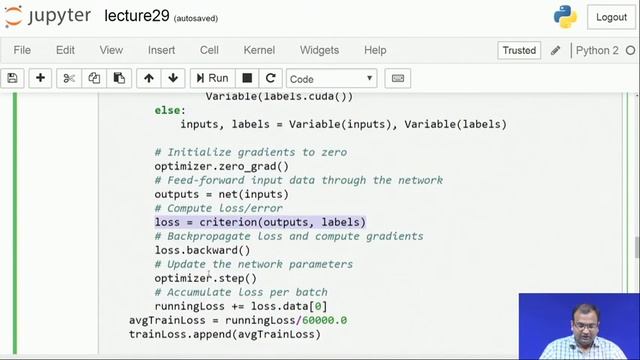Copy selected cells icon
The height and width of the screenshot is (360, 640).
coord(94,78)
